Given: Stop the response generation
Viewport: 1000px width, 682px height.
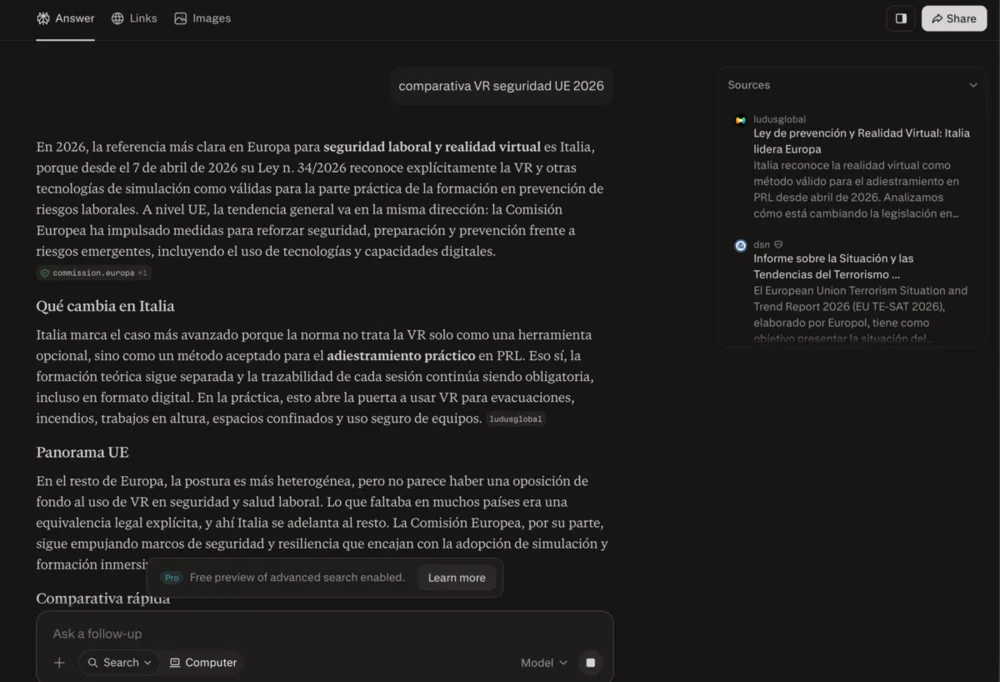Looking at the screenshot, I should pos(591,663).
